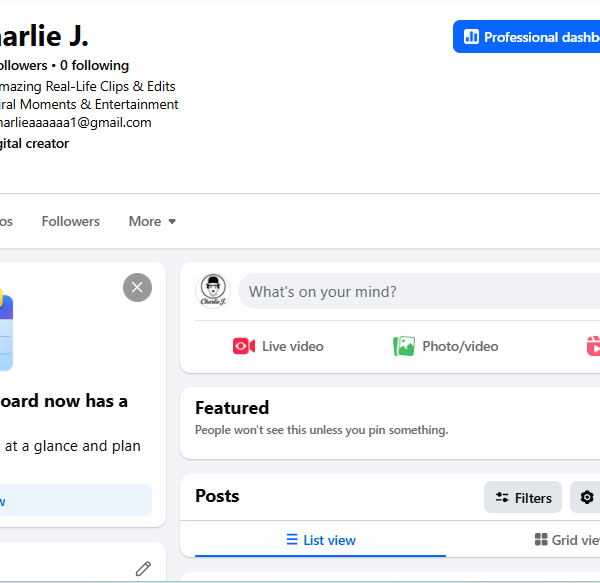
Task: Click the light blue promo card button
Action: click(76, 500)
